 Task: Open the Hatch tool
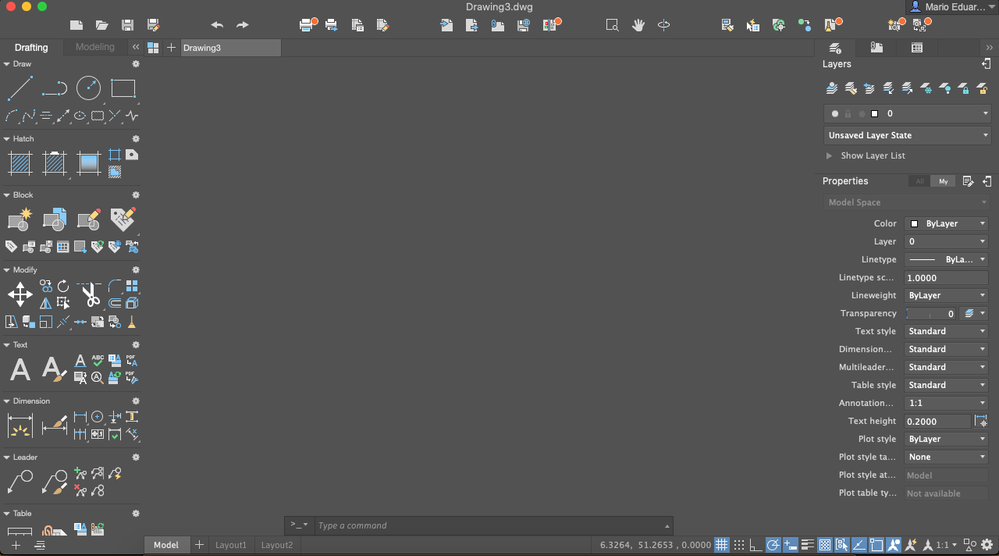[20, 164]
